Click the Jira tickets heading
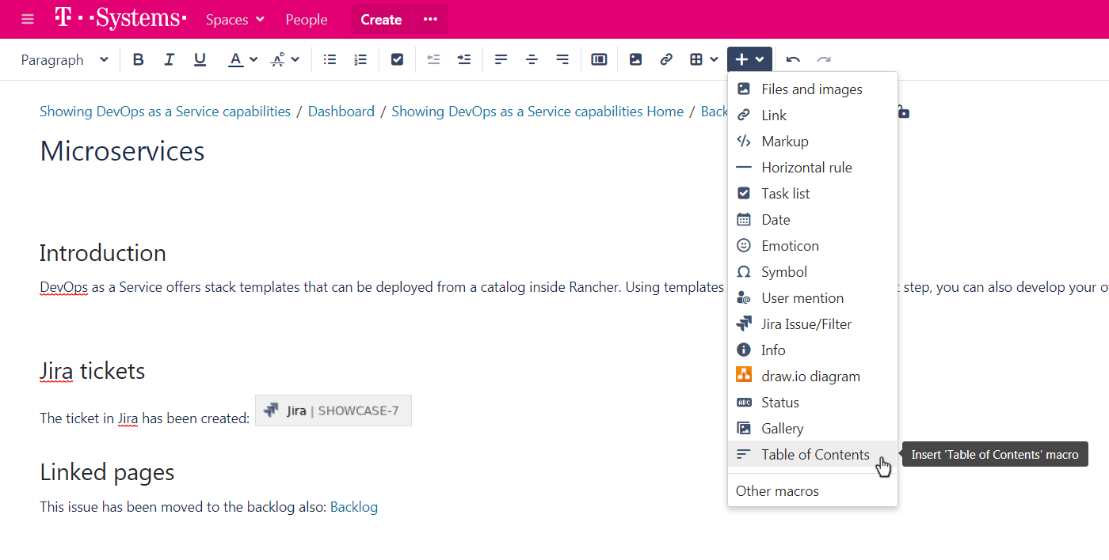Screen dimensions: 1109x560 tap(92, 371)
